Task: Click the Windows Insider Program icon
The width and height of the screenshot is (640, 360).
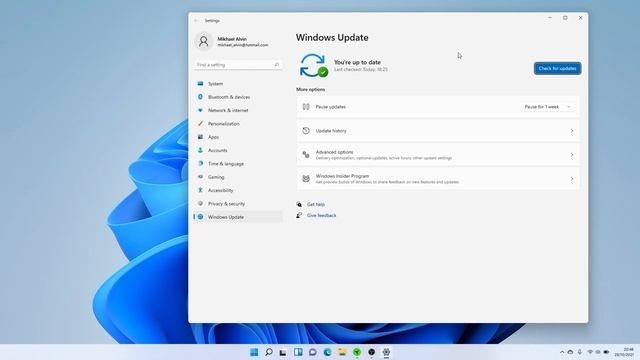Action: point(306,179)
